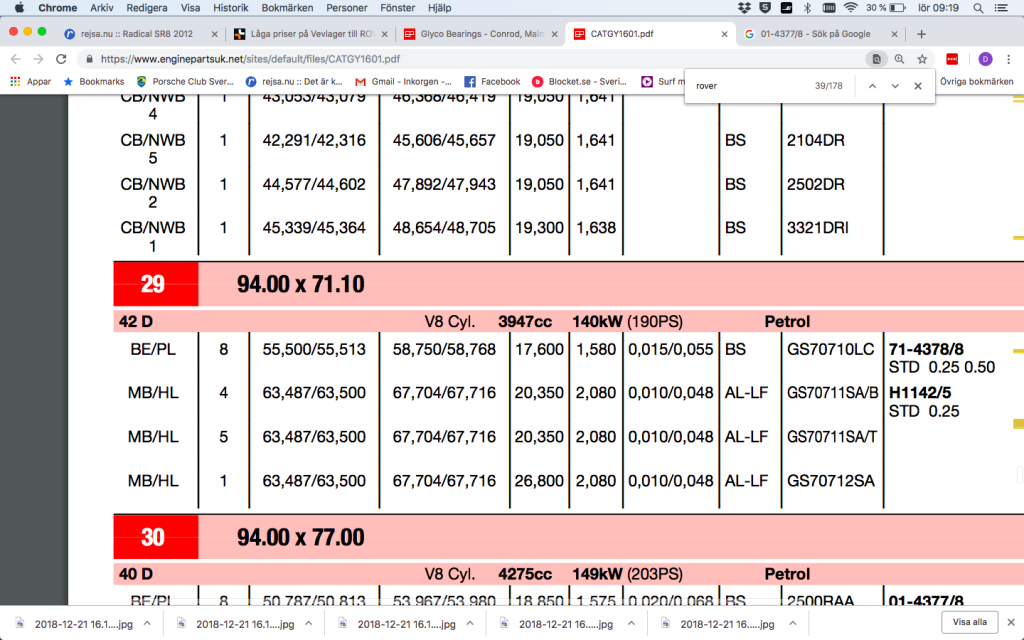Open the Wi-Fi status menu

coord(850,8)
